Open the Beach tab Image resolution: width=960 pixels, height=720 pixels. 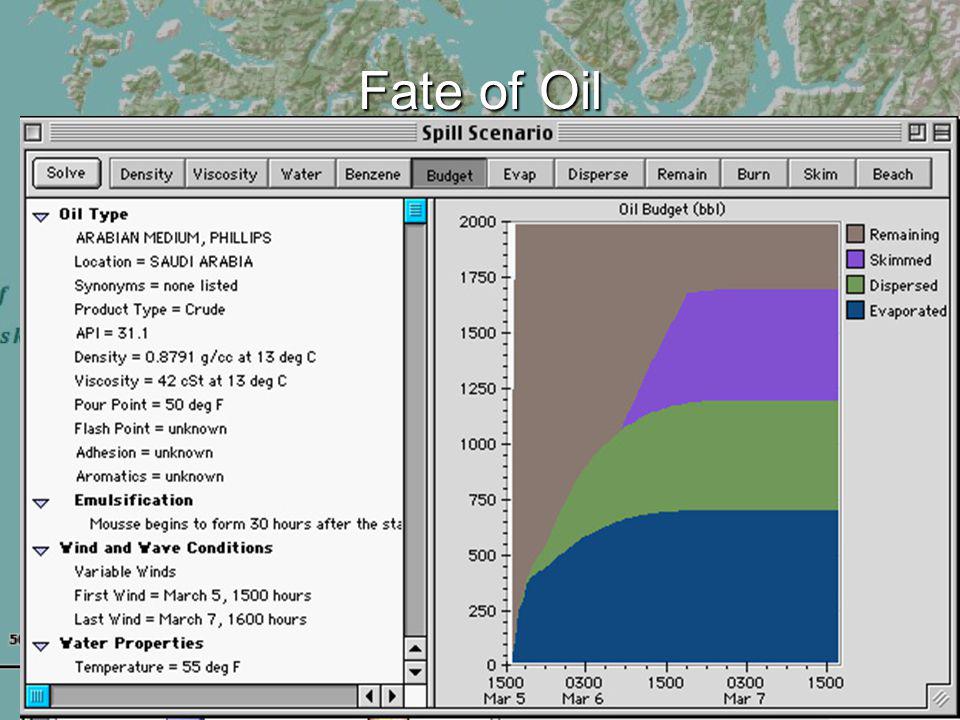point(893,174)
